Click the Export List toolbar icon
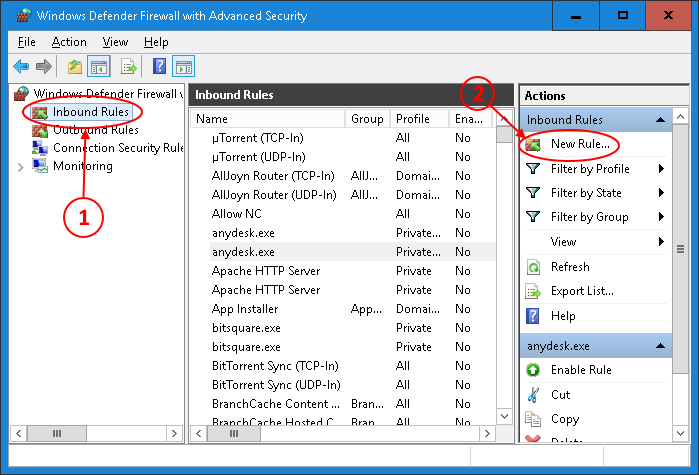 pos(129,66)
